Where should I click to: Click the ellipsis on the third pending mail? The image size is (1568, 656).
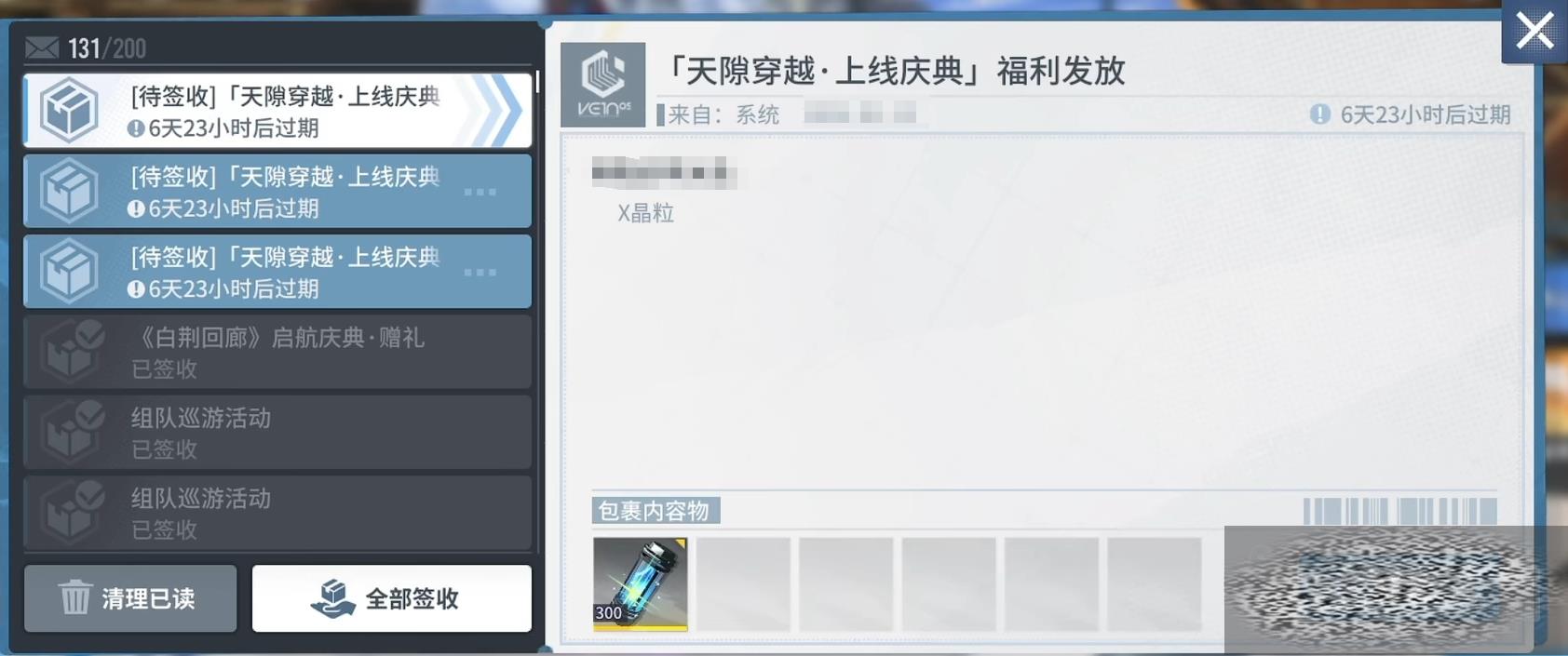pyautogui.click(x=480, y=272)
